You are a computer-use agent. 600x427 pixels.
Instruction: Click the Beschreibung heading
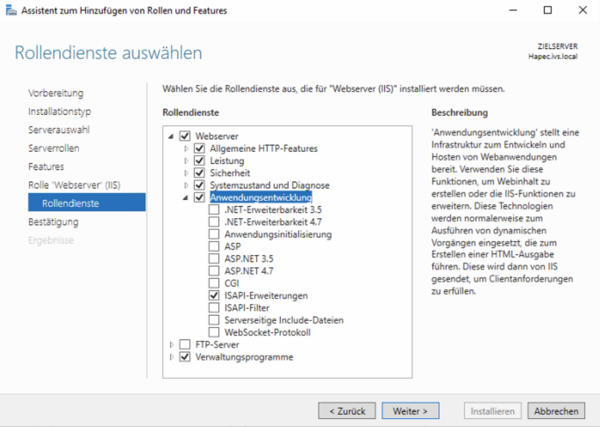click(460, 112)
